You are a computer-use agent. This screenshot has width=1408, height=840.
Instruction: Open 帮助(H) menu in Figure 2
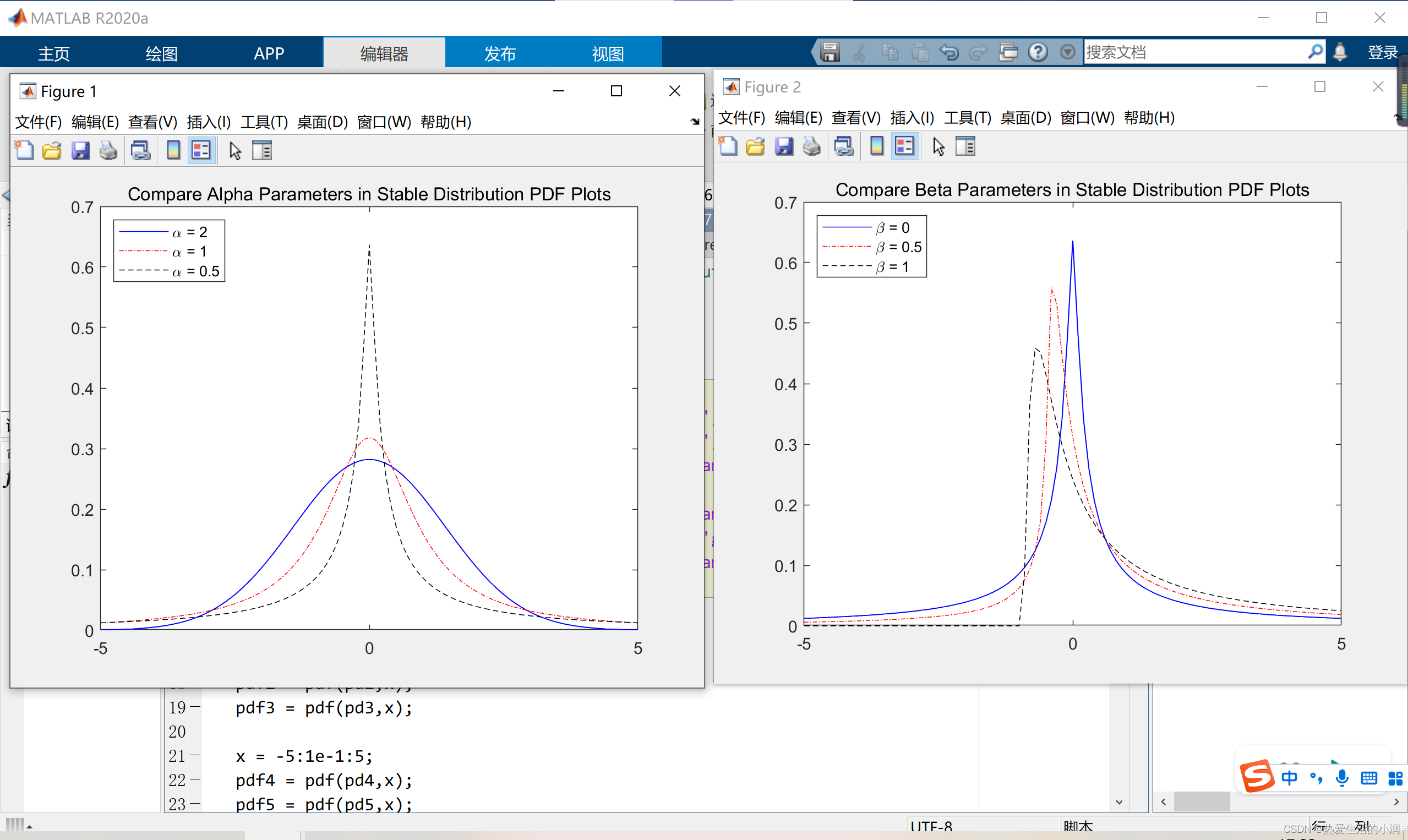(x=1149, y=117)
